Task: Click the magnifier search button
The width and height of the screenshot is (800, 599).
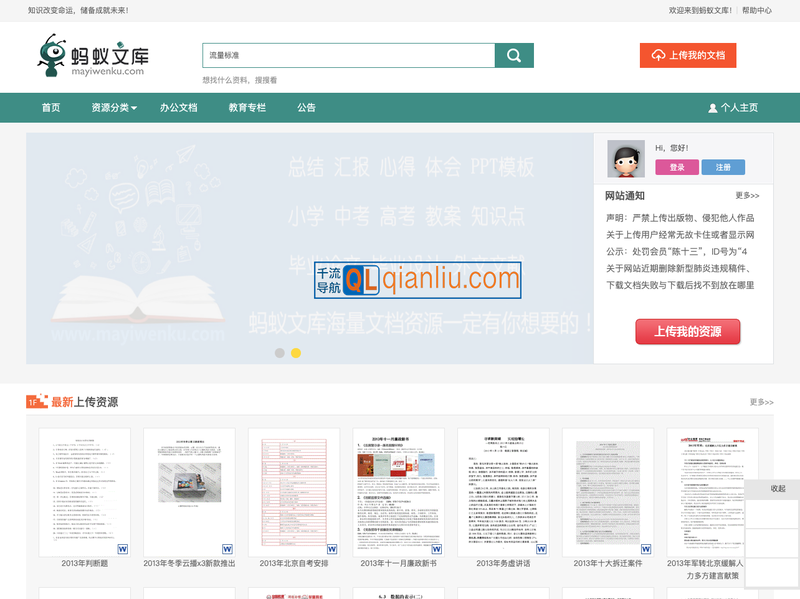Action: click(x=514, y=56)
